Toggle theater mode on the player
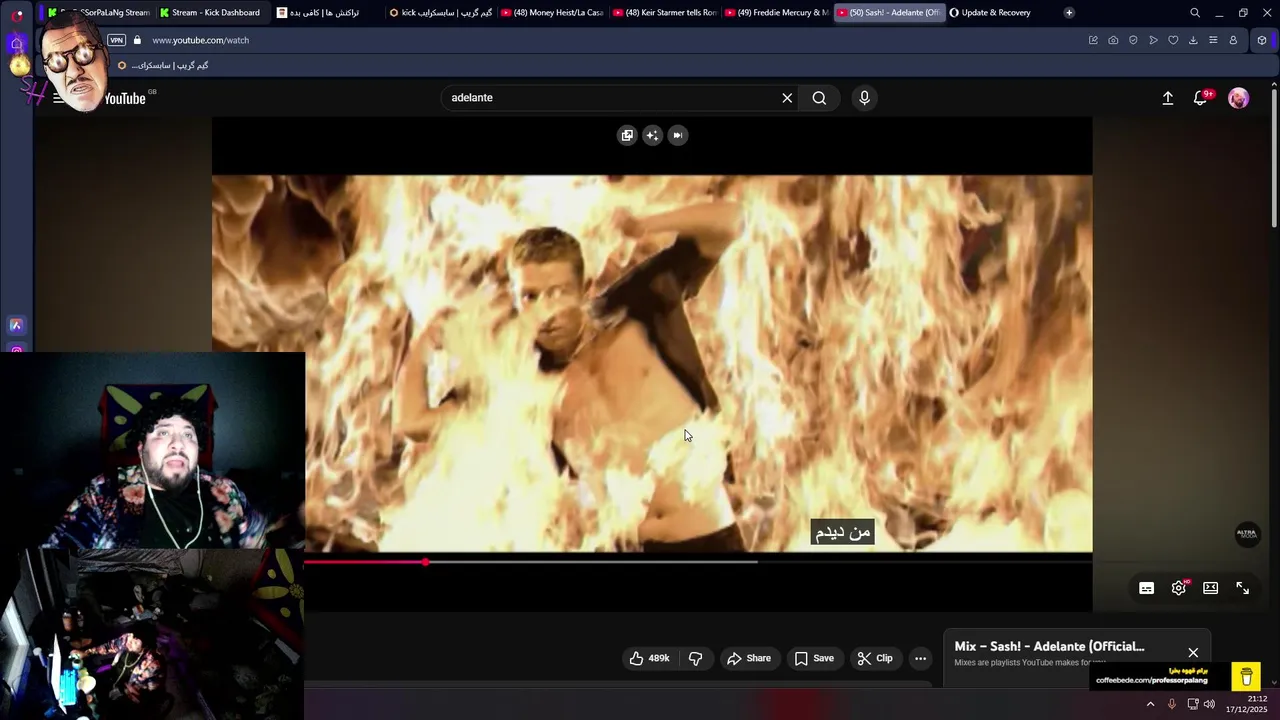The height and width of the screenshot is (720, 1280). [1211, 588]
